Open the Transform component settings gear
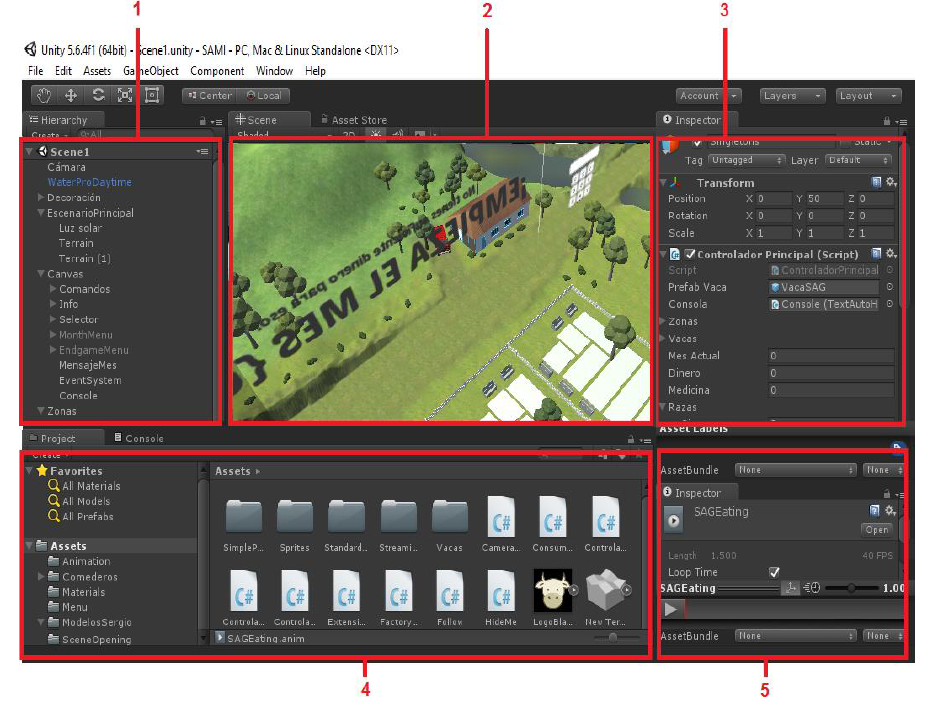Image resolution: width=933 pixels, height=703 pixels. click(x=891, y=183)
